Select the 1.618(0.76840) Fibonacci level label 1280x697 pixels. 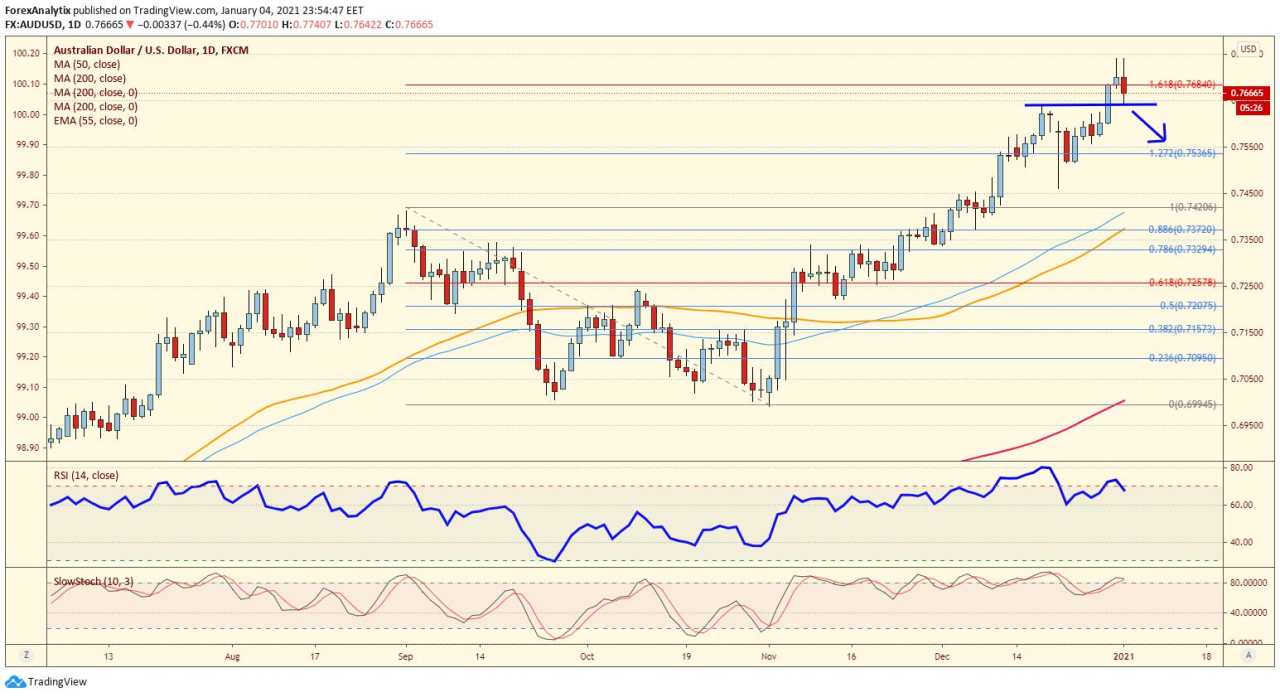point(1182,84)
